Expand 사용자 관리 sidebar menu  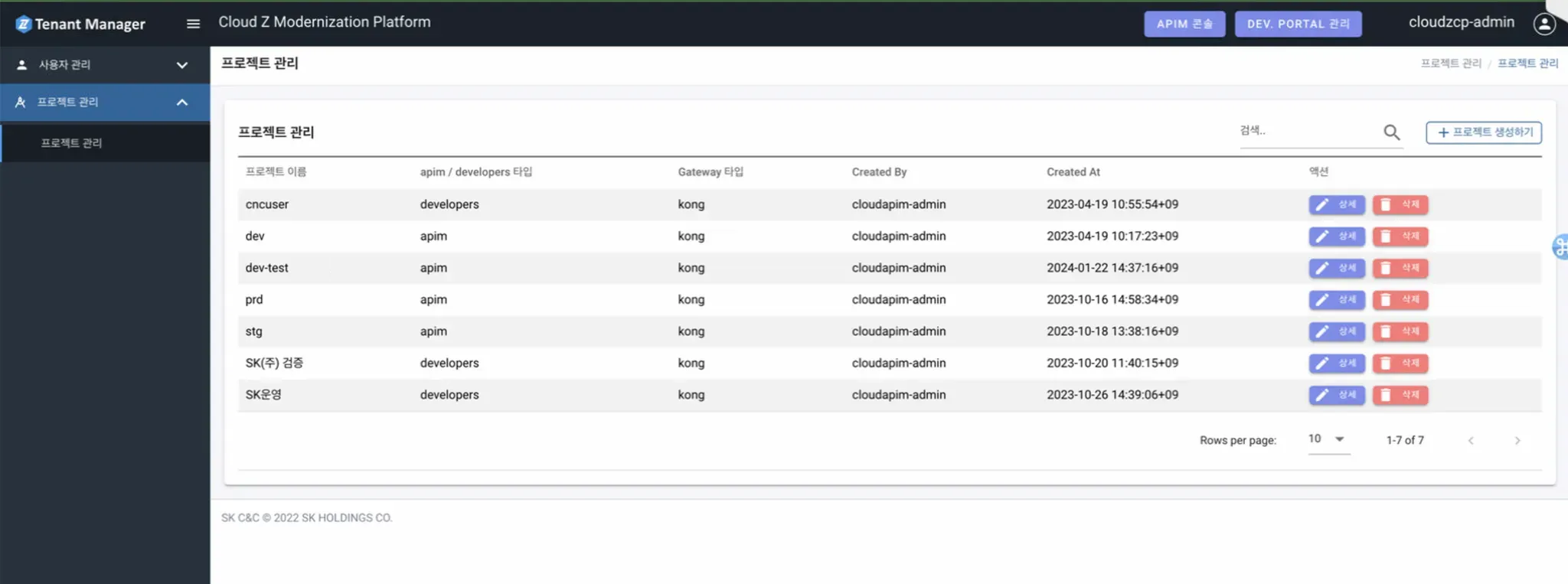coord(105,65)
